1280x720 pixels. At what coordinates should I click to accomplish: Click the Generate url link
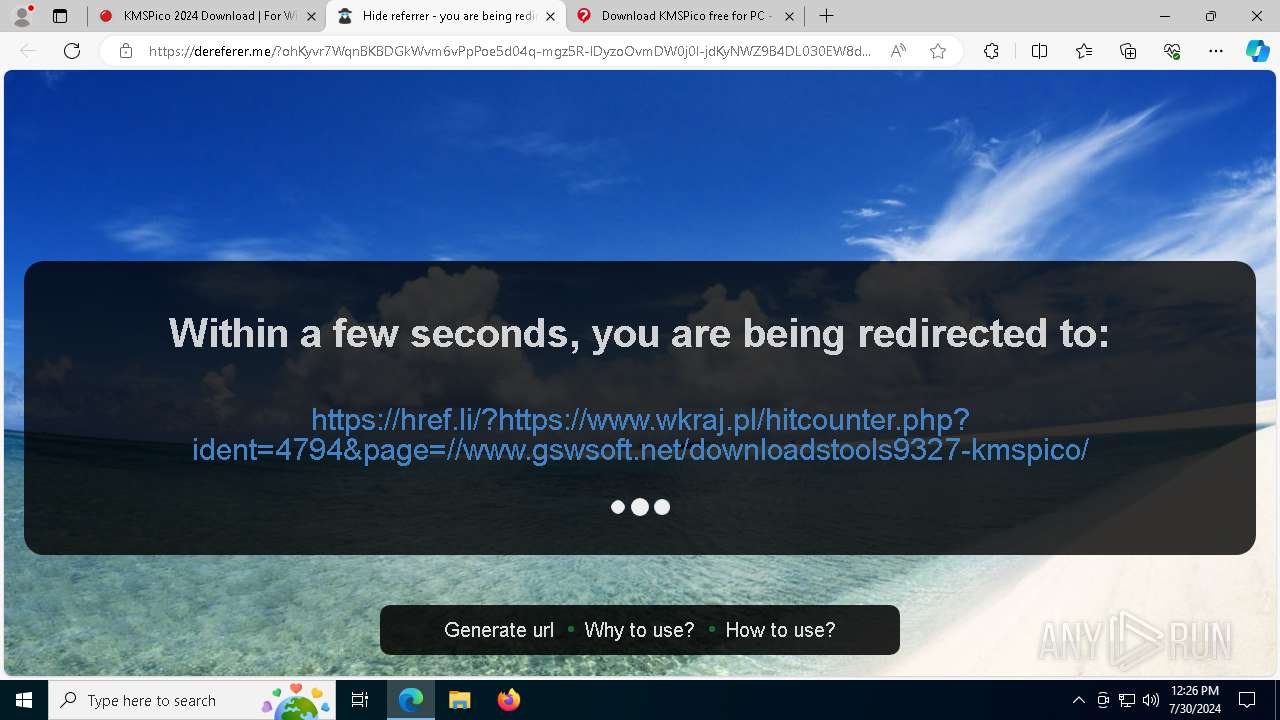(499, 630)
